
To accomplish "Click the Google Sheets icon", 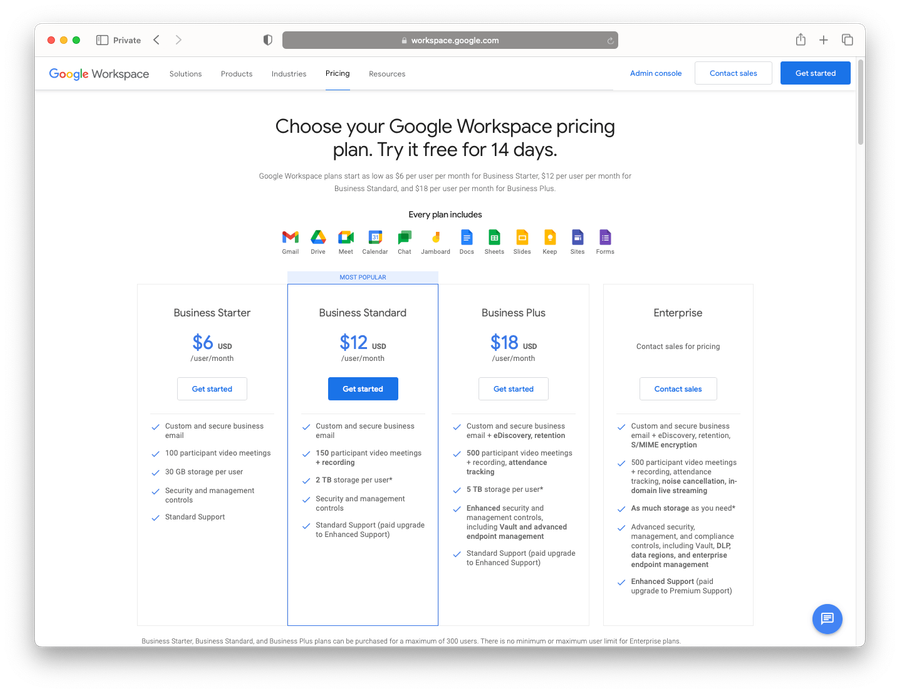I will coord(494,237).
